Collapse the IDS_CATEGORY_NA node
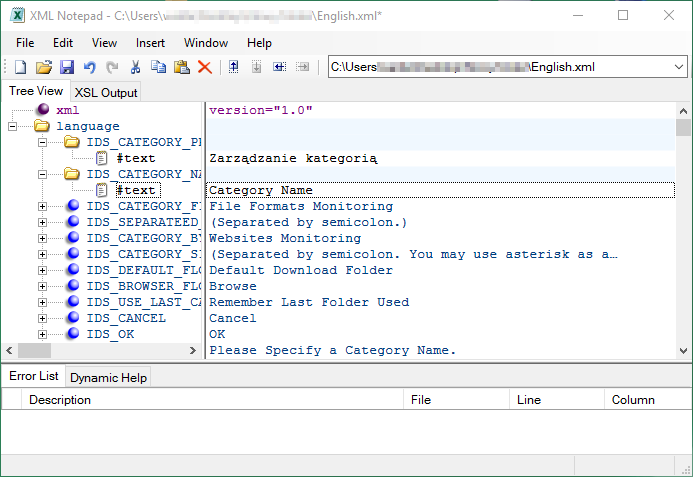The image size is (693, 477). click(42, 174)
